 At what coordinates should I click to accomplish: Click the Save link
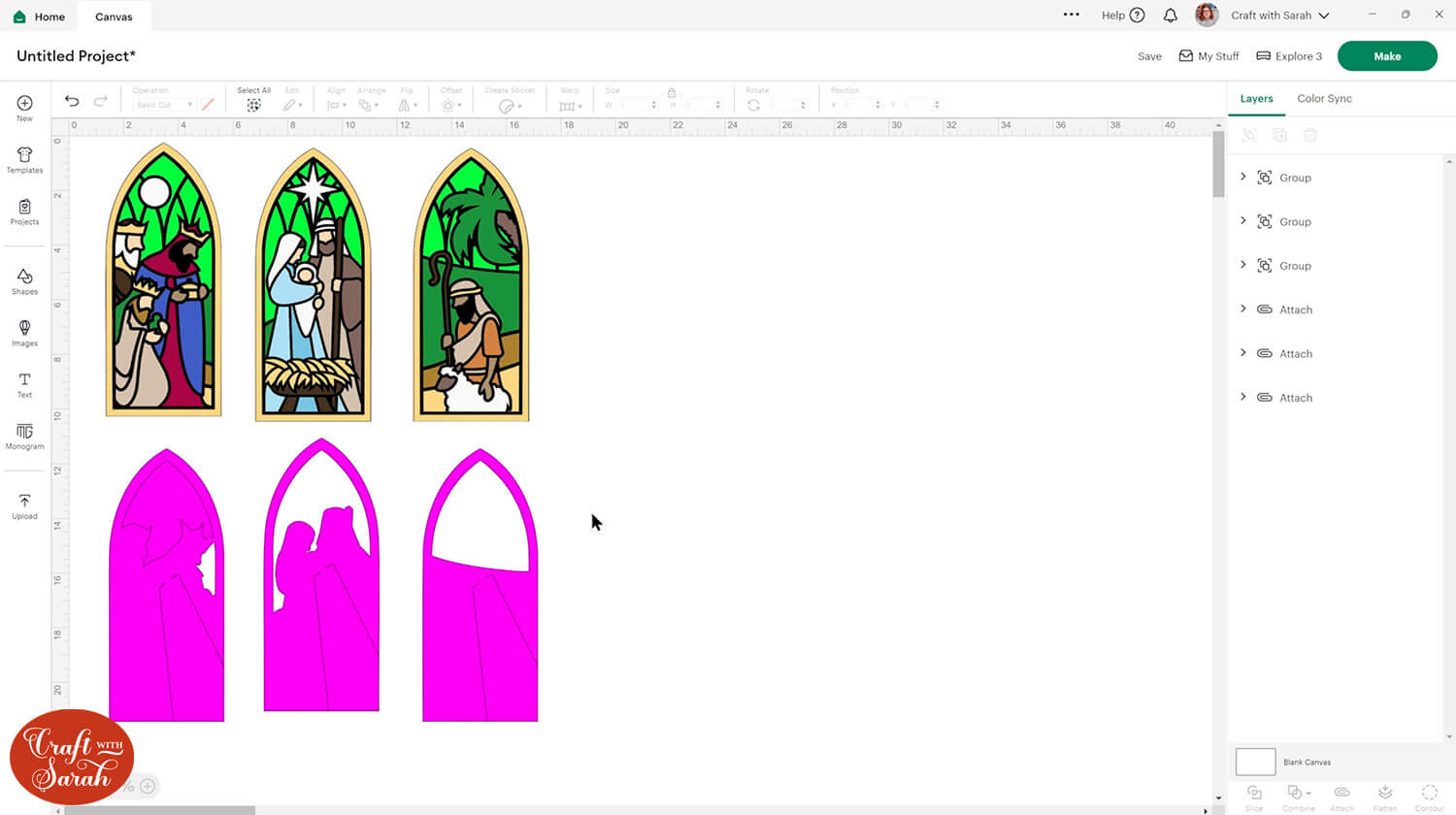[x=1149, y=56]
